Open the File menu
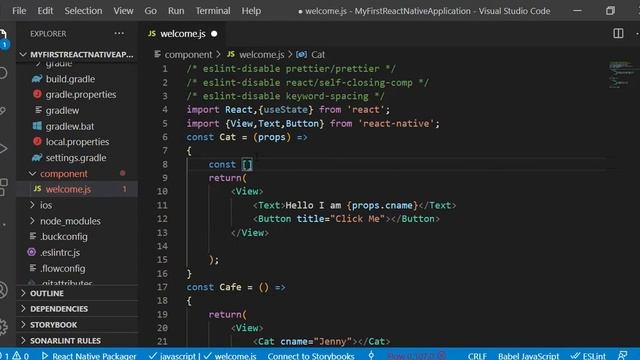The width and height of the screenshot is (640, 360). tap(19, 11)
